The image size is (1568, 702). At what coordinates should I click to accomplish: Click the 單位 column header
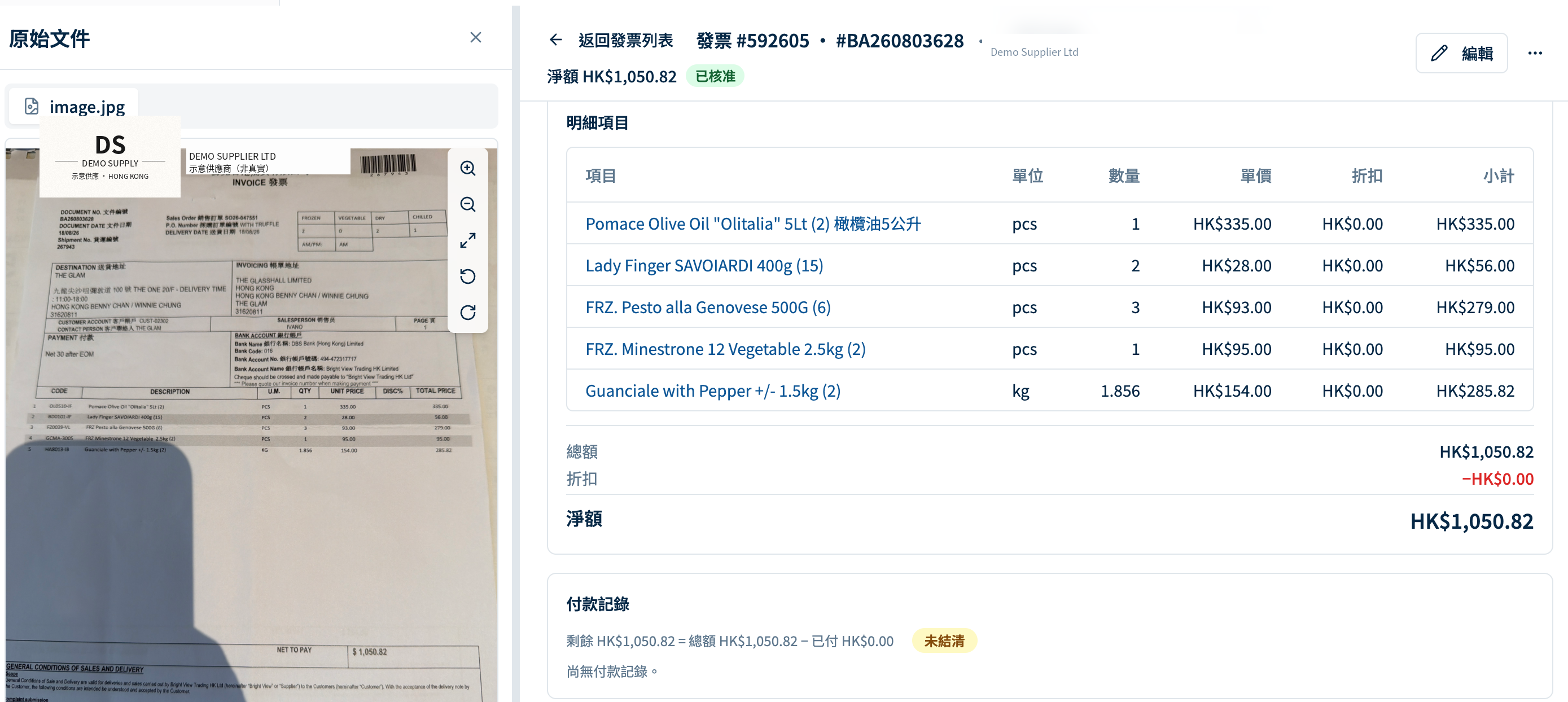[1027, 176]
